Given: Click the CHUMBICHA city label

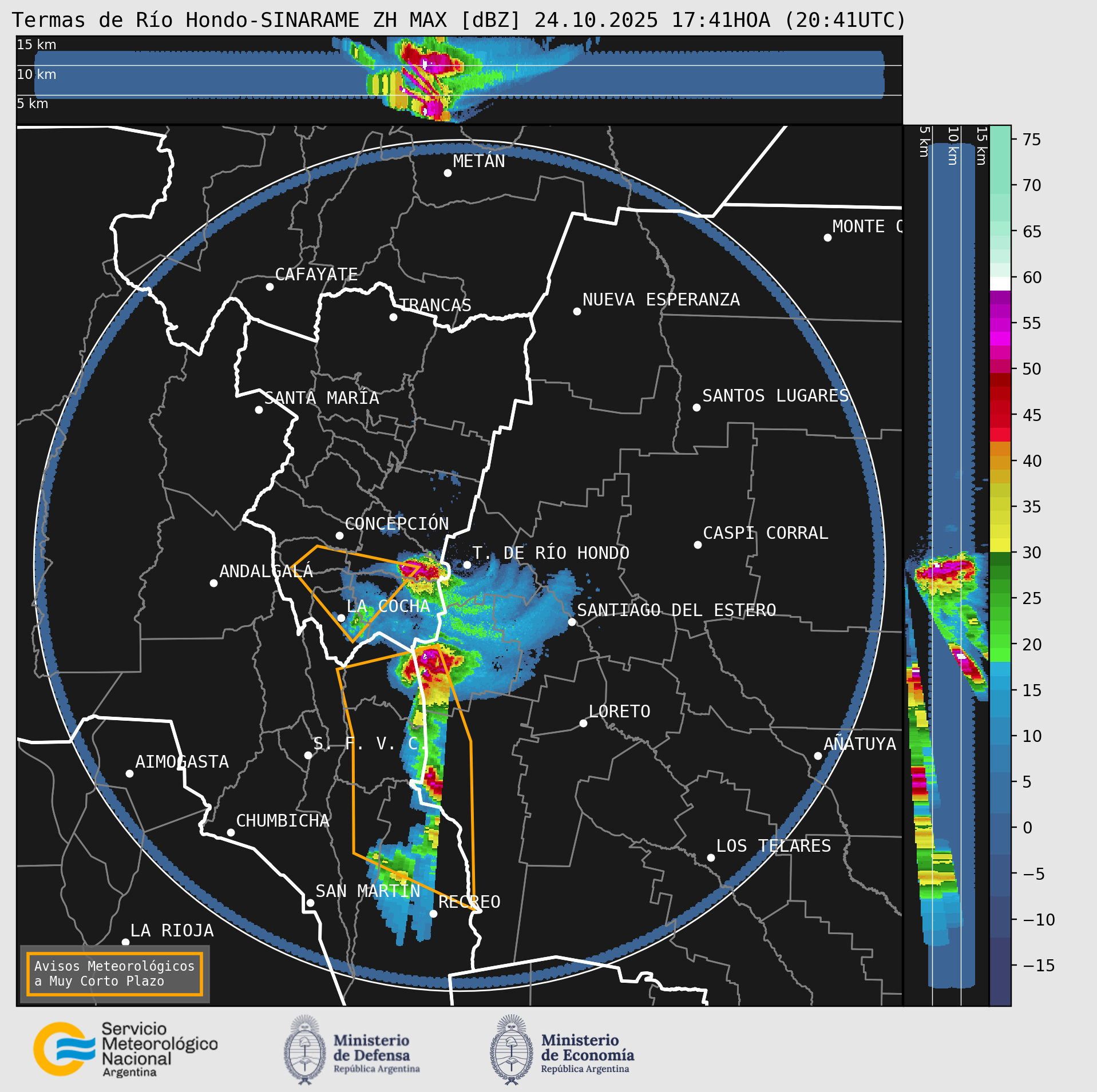Looking at the screenshot, I should (283, 821).
